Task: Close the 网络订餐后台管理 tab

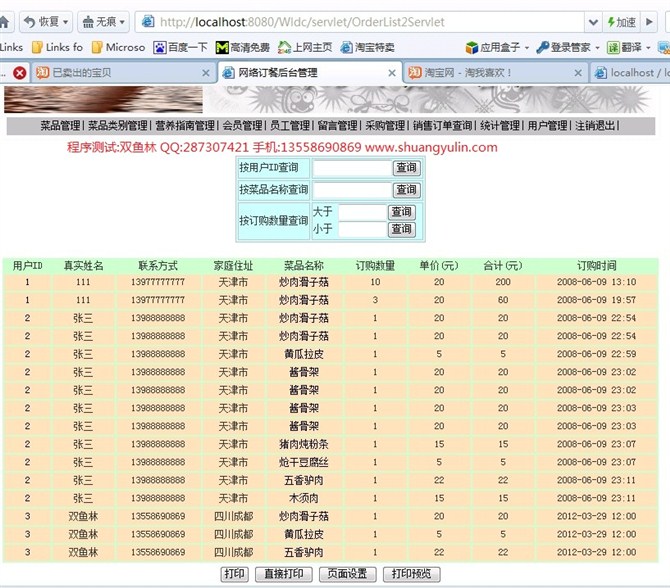Action: [392, 73]
